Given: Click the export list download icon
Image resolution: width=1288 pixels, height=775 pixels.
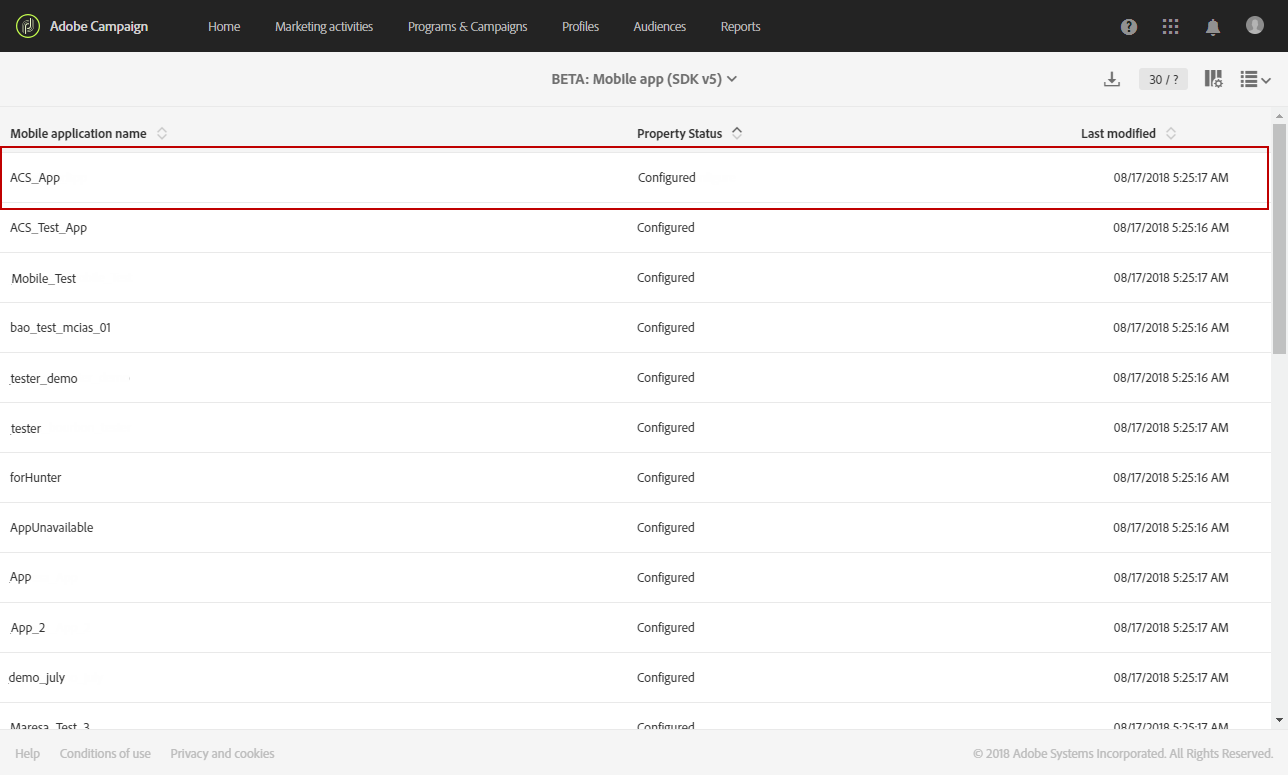Looking at the screenshot, I should 1112,79.
